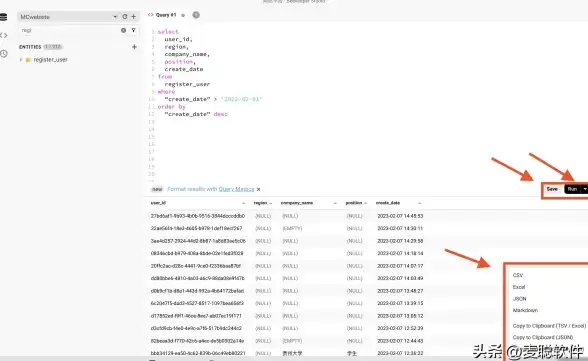
Task: Click the (EMPTY) company_name cell in second row
Action: pos(292,228)
